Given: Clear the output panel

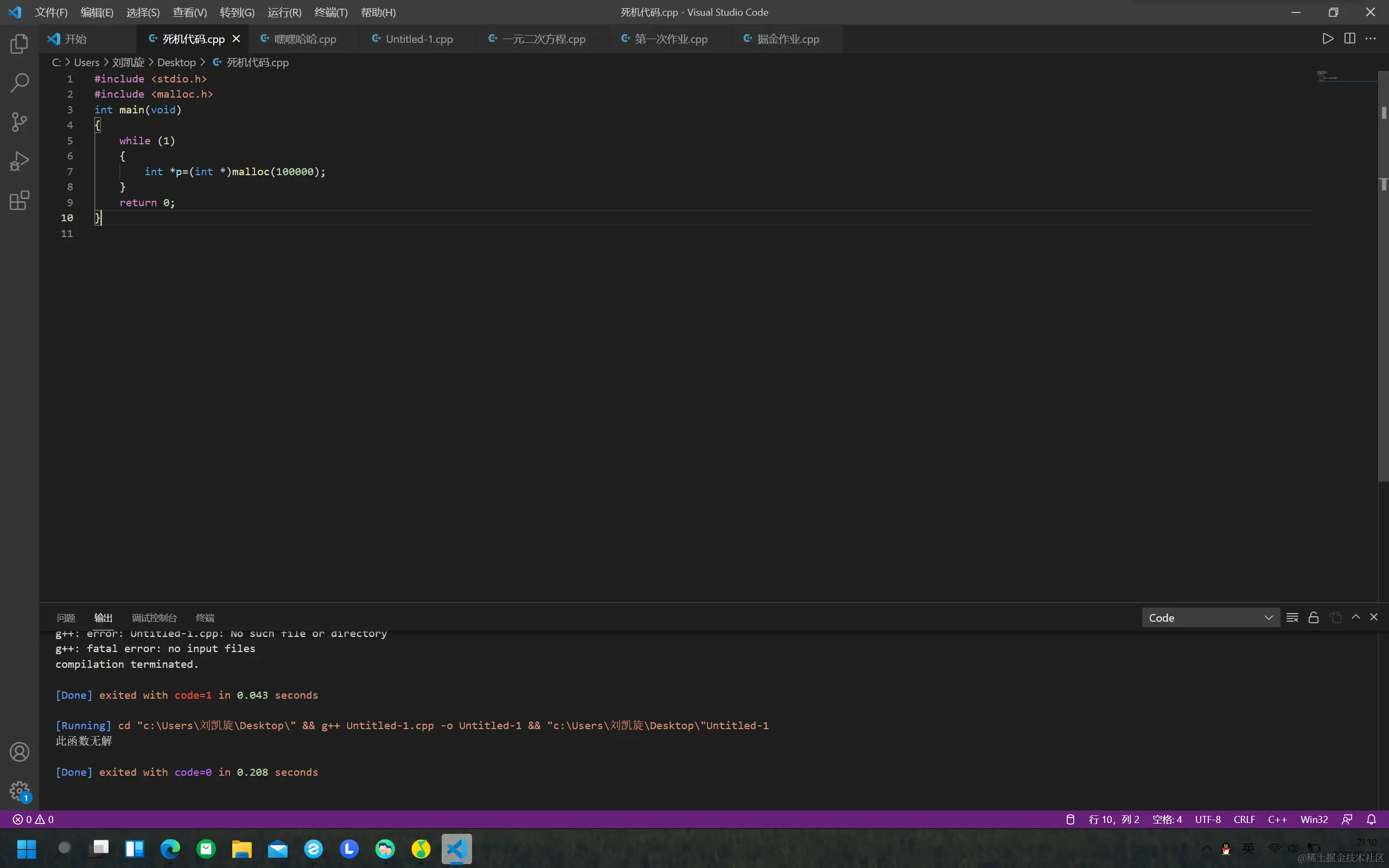Looking at the screenshot, I should pyautogui.click(x=1292, y=617).
